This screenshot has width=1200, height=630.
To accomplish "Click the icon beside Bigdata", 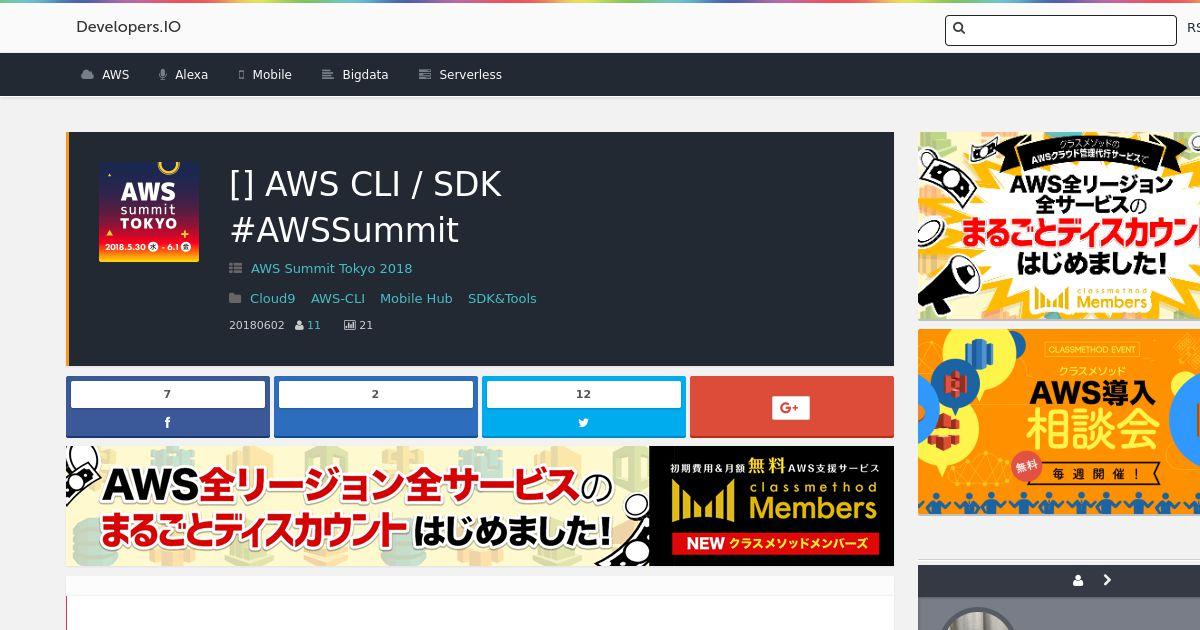I will tap(327, 75).
